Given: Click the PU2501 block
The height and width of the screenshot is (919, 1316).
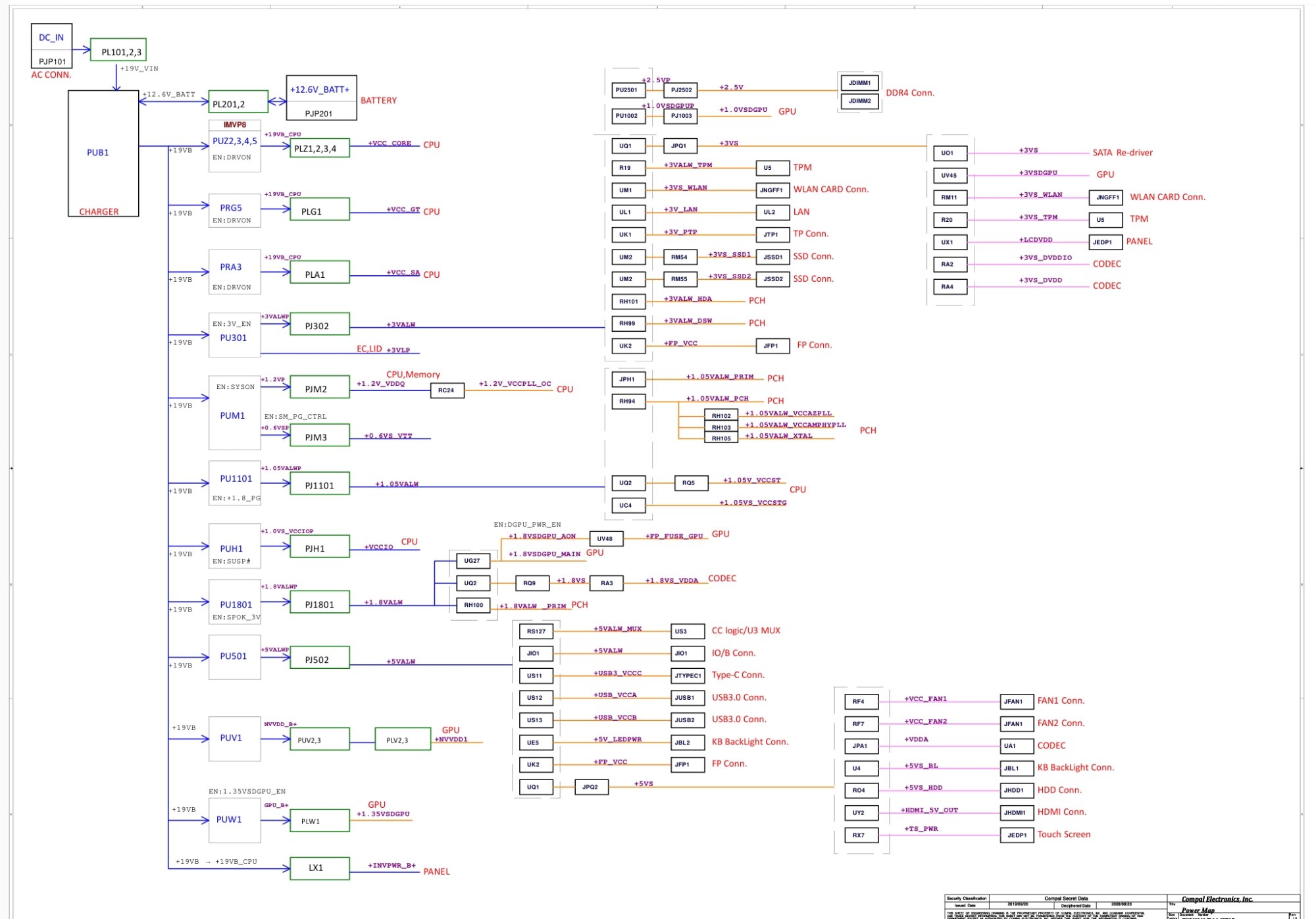Looking at the screenshot, I should point(628,90).
